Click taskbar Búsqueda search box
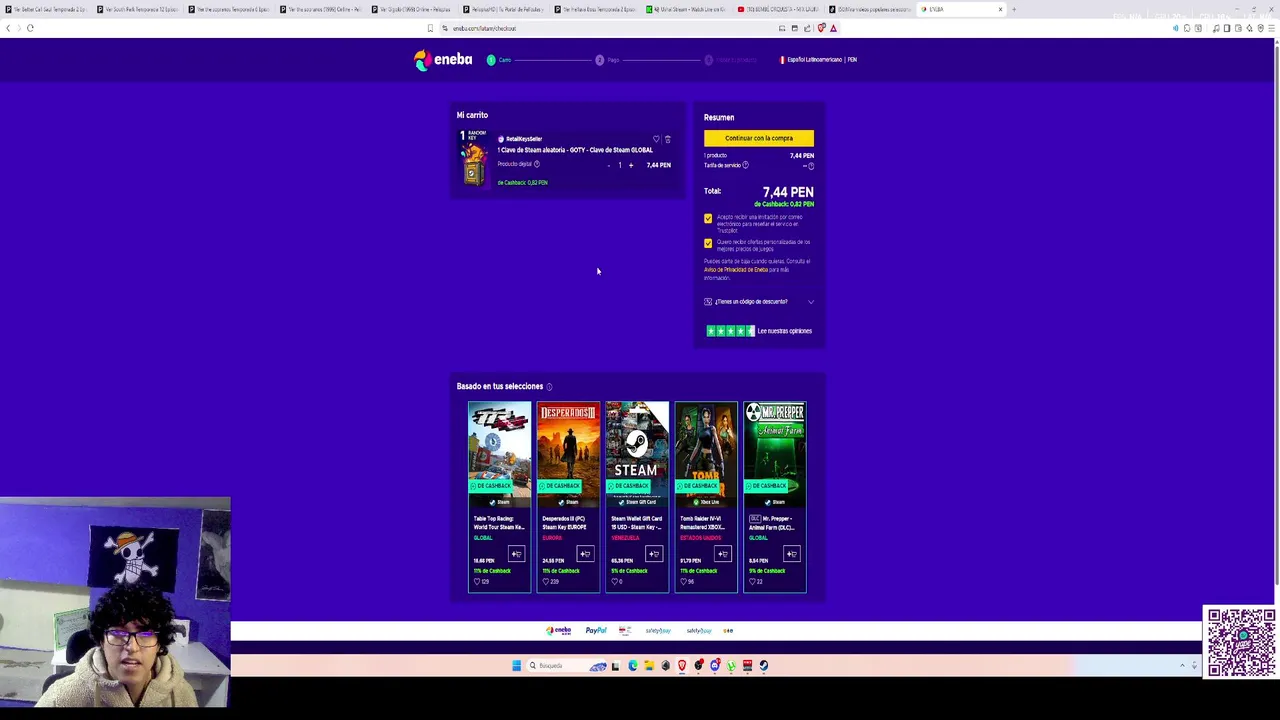Screen dimensions: 1280x720 (x=567, y=666)
